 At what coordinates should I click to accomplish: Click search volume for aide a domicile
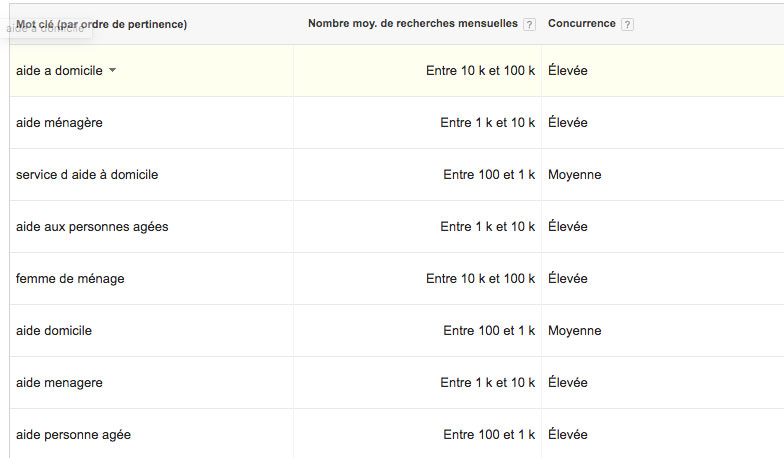[480, 70]
